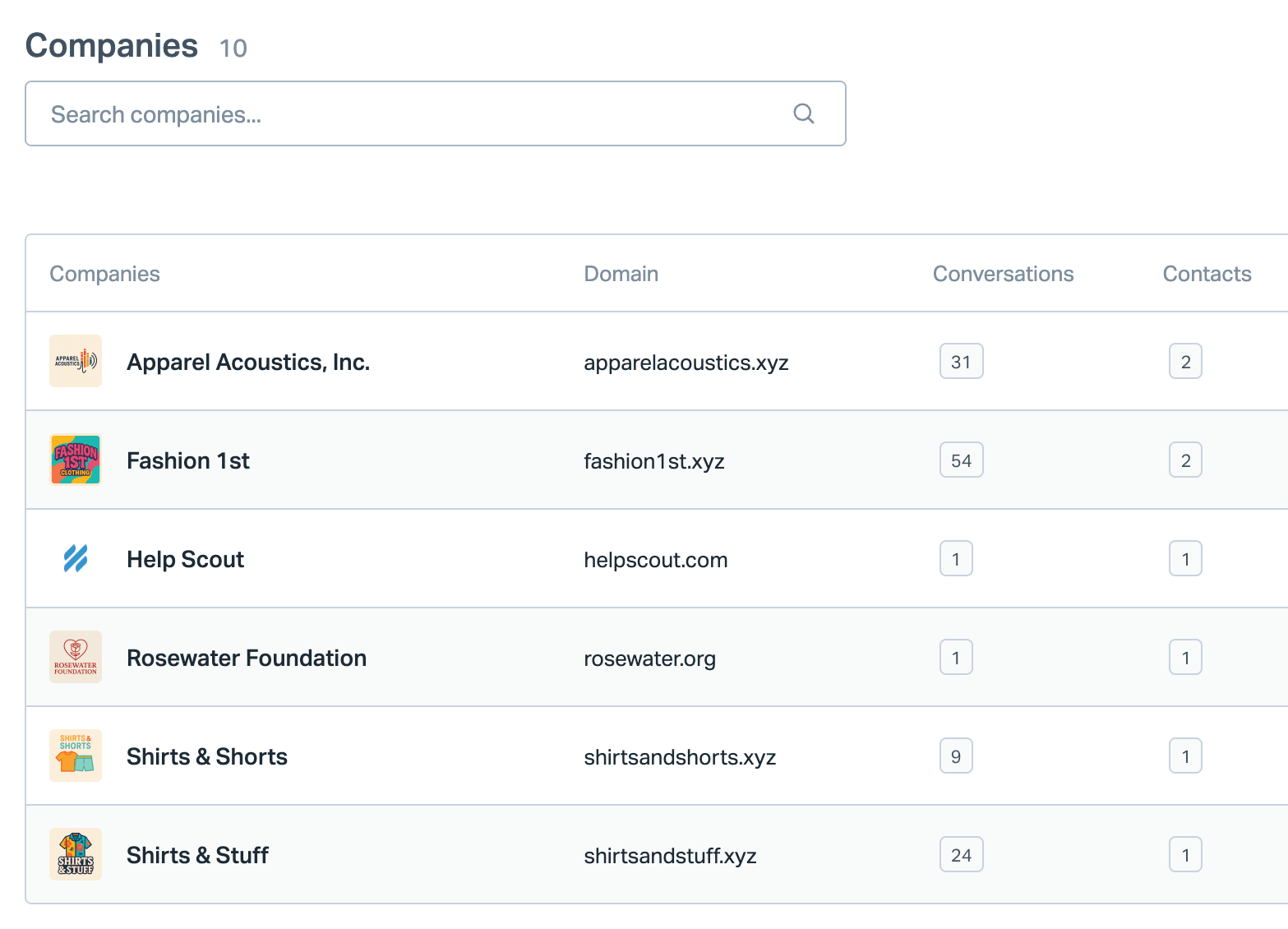The image size is (1288, 929).
Task: Click the Rosewater Foundation logo thumbnail
Action: [x=76, y=657]
